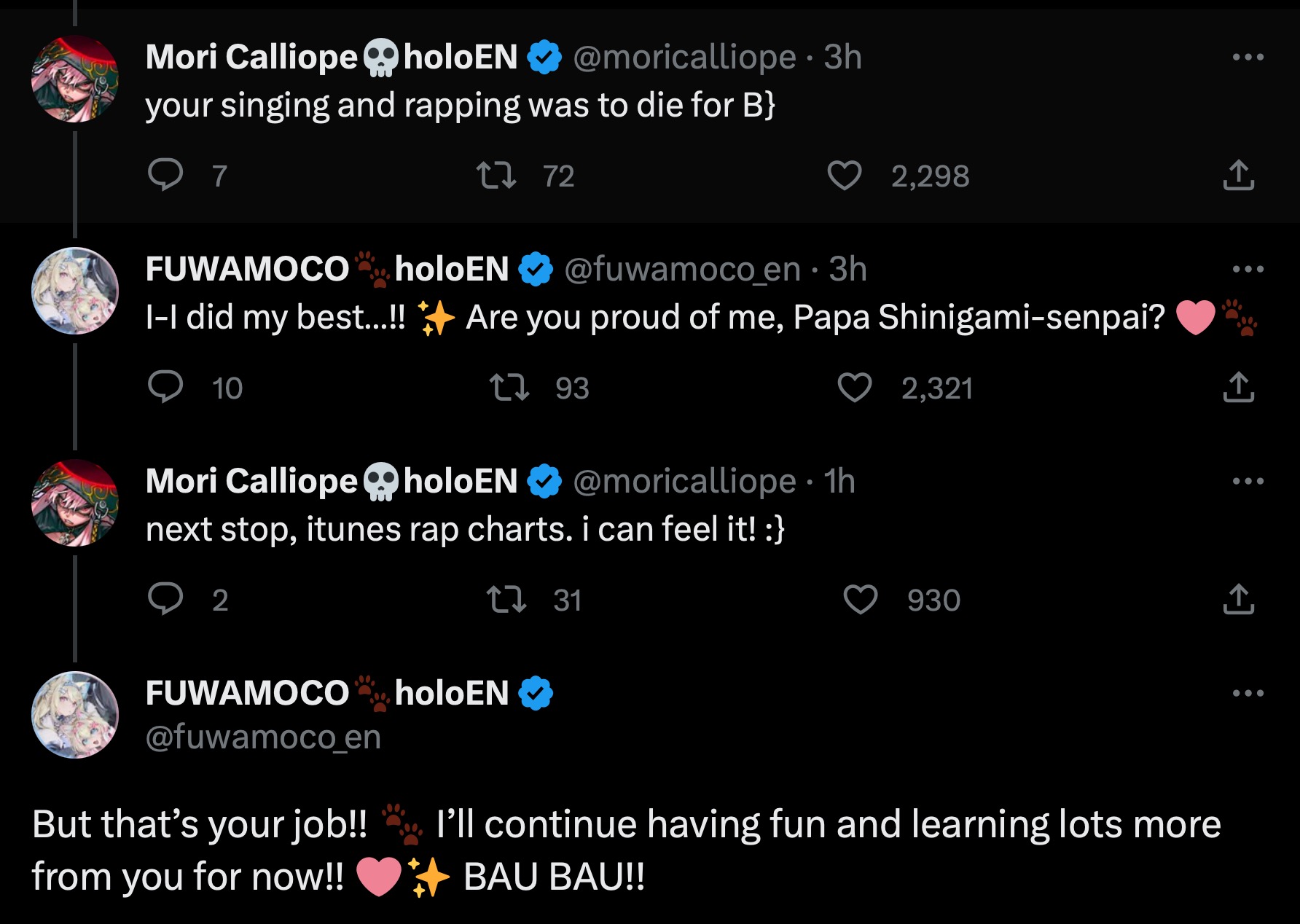Like FUWAMOCO's 'Papa Shinigami-senpai' tweet
The image size is (1300, 924).
(x=855, y=387)
